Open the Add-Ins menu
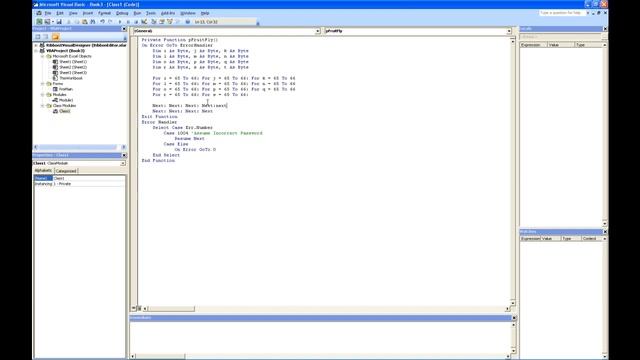Viewport: 640px width, 360px height. [x=168, y=13]
